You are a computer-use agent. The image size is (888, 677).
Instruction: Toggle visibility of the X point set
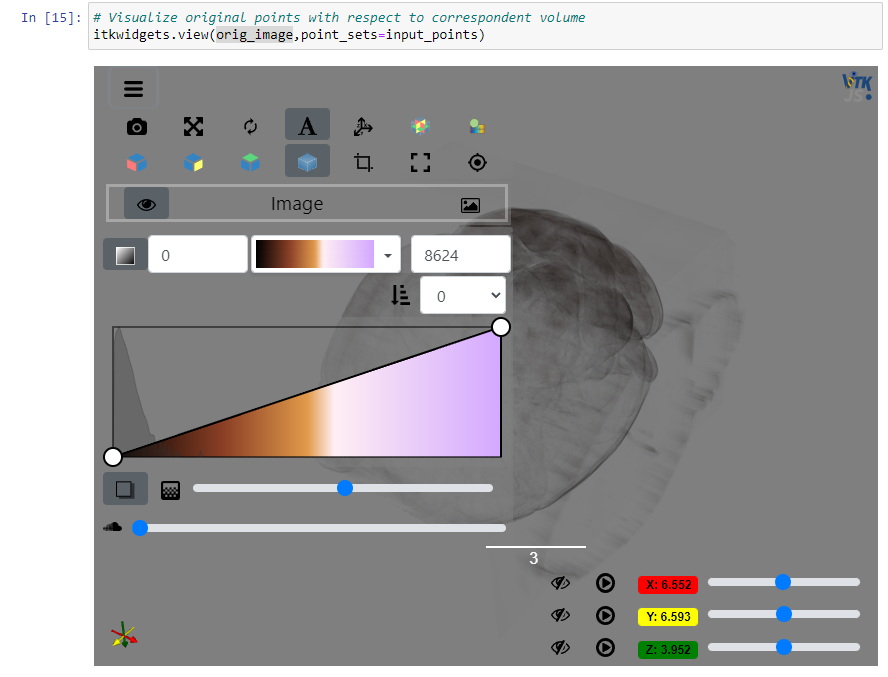coord(561,582)
